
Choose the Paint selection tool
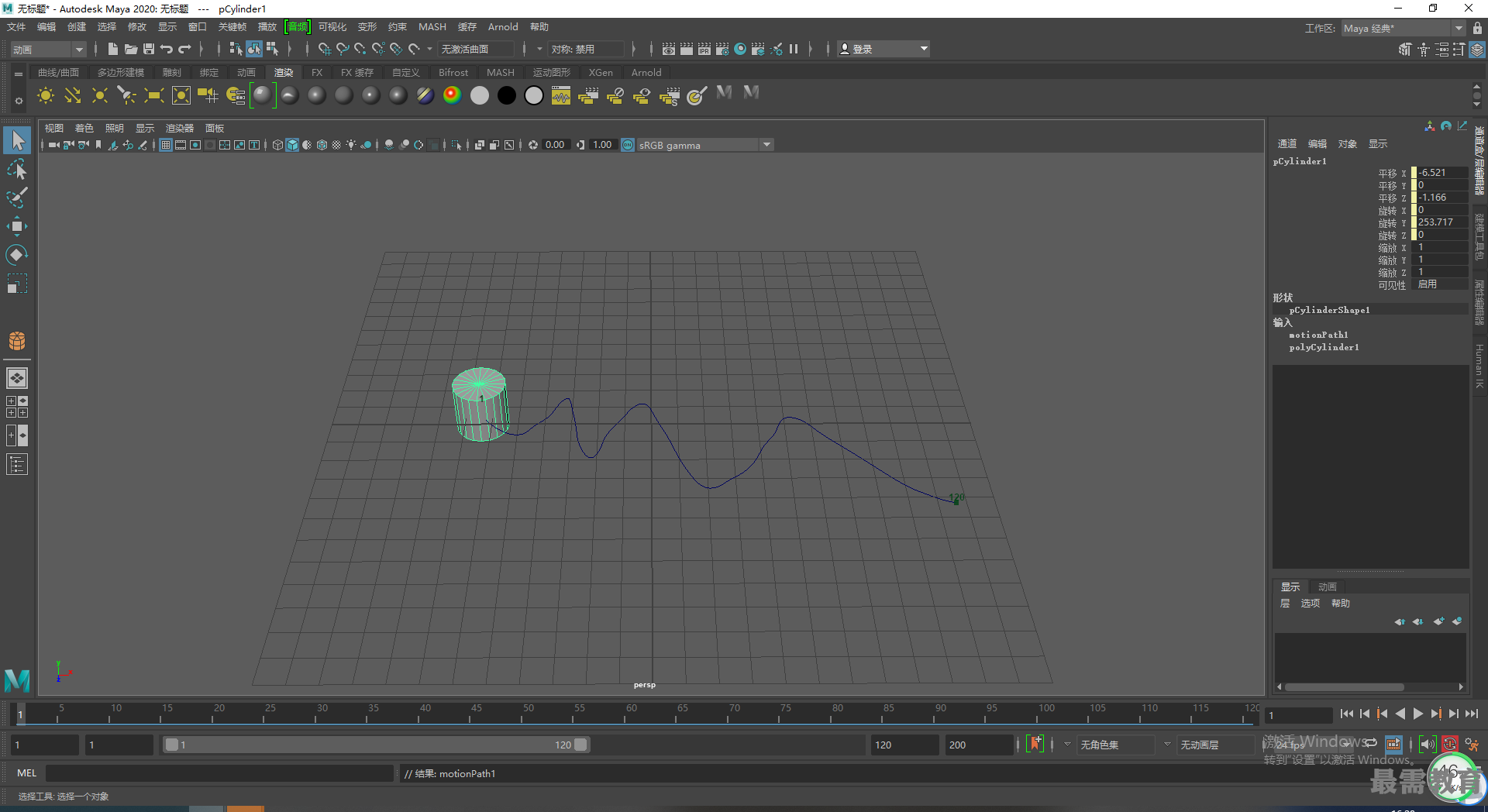click(17, 198)
